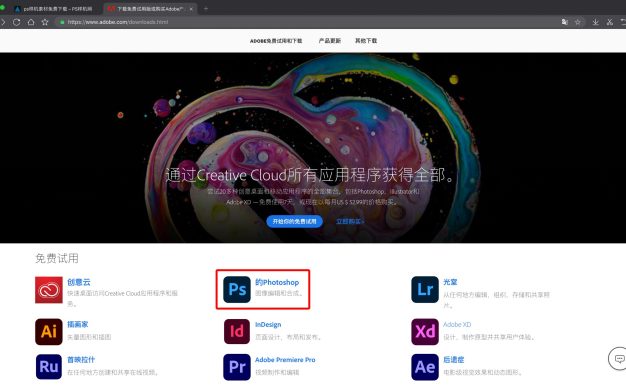Click the scissors screenshot tool icon
The image size is (626, 386).
pyautogui.click(x=610, y=22)
